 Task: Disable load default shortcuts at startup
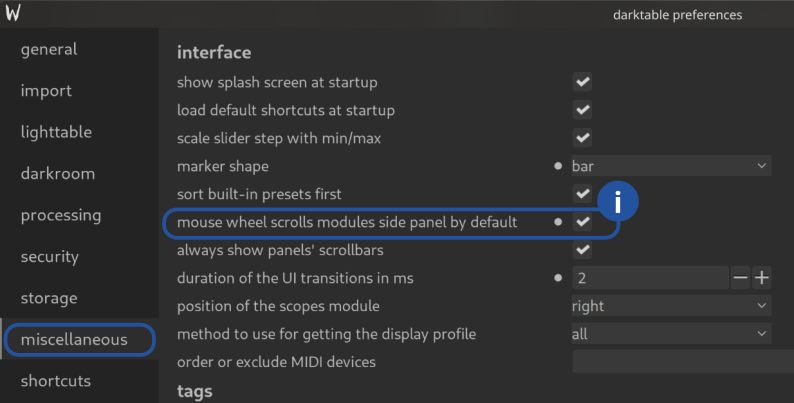click(x=583, y=110)
